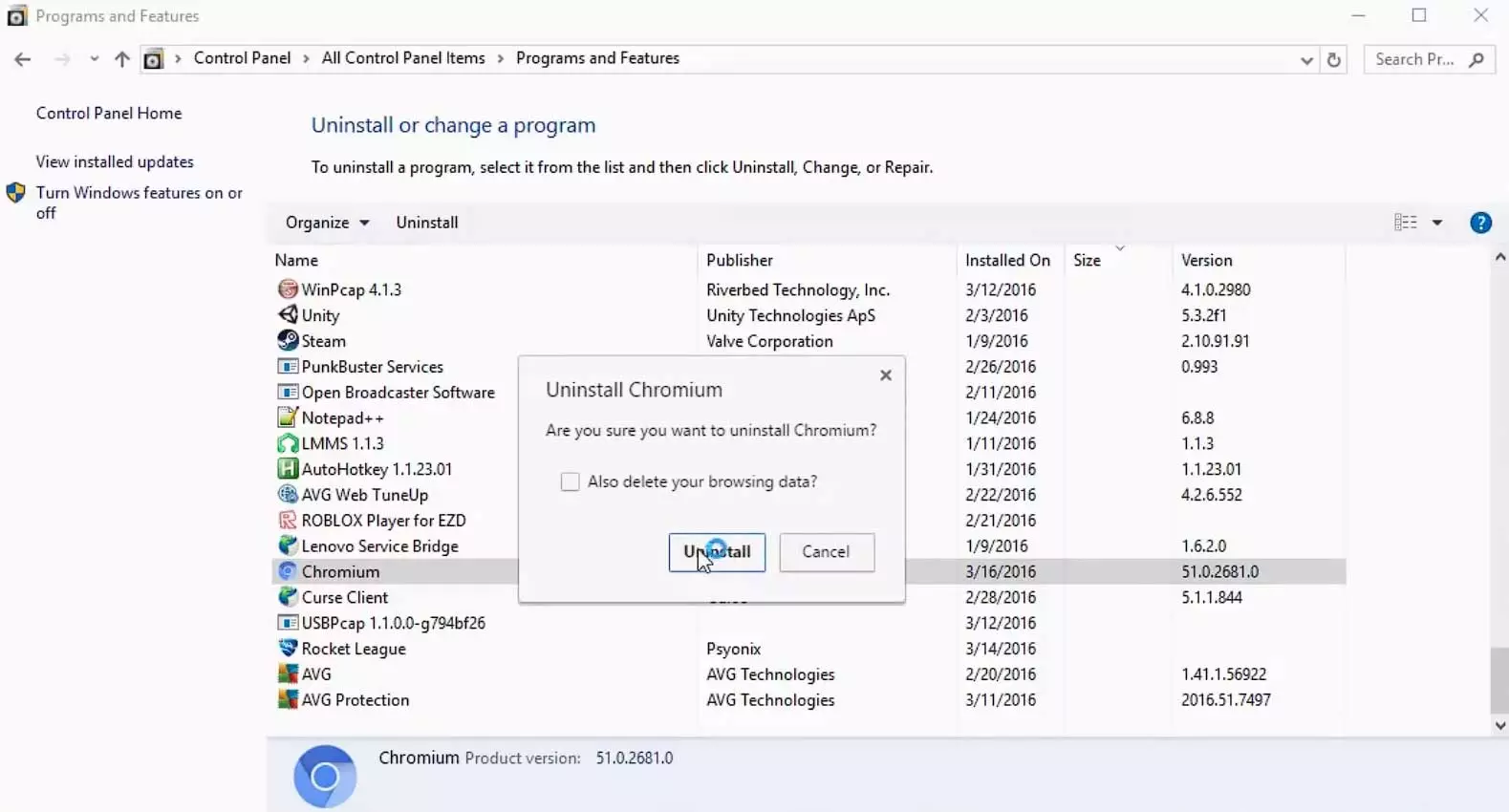Click version 2016.51.7497 cell
This screenshot has width=1509, height=812.
(x=1225, y=700)
